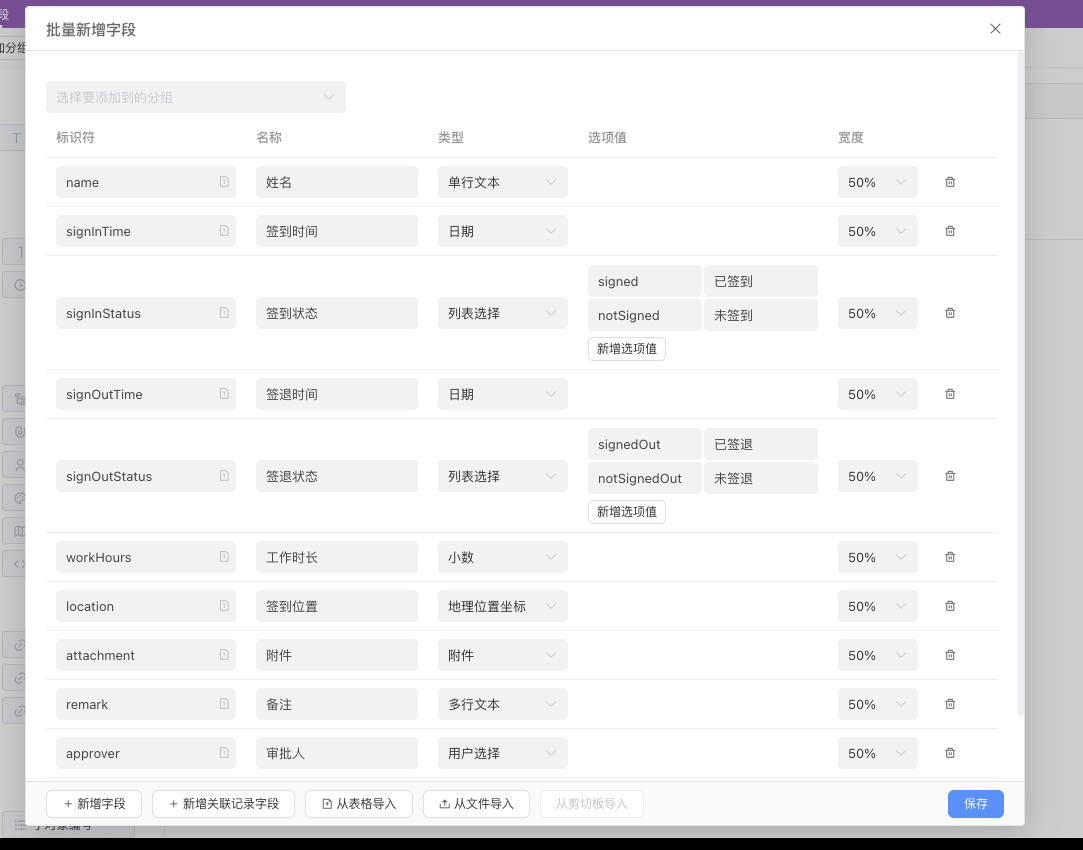The image size is (1083, 850).
Task: Click the signed option value input field
Action: (x=644, y=281)
